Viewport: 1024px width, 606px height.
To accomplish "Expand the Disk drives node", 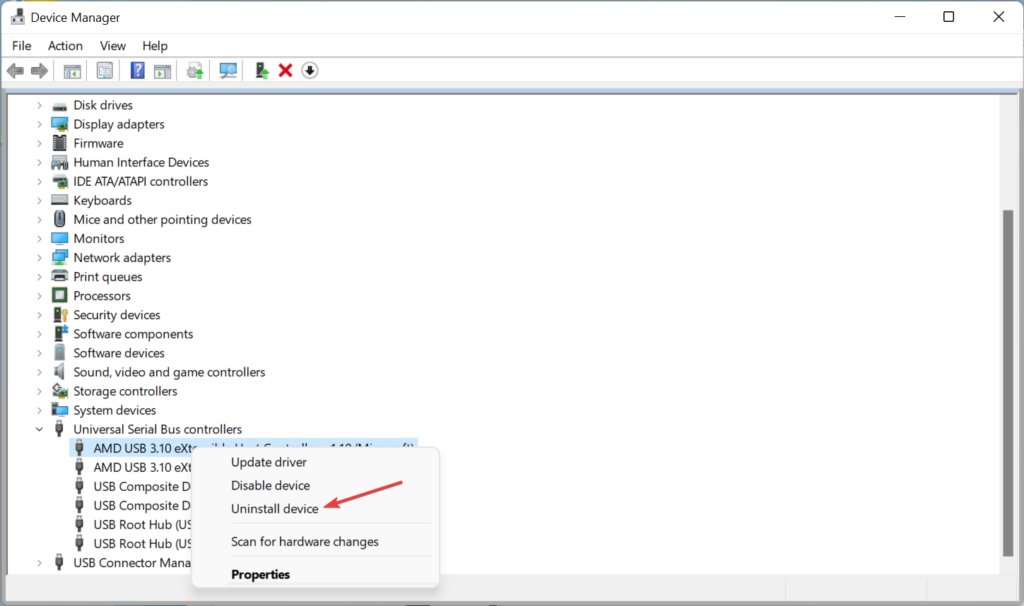I will point(39,105).
